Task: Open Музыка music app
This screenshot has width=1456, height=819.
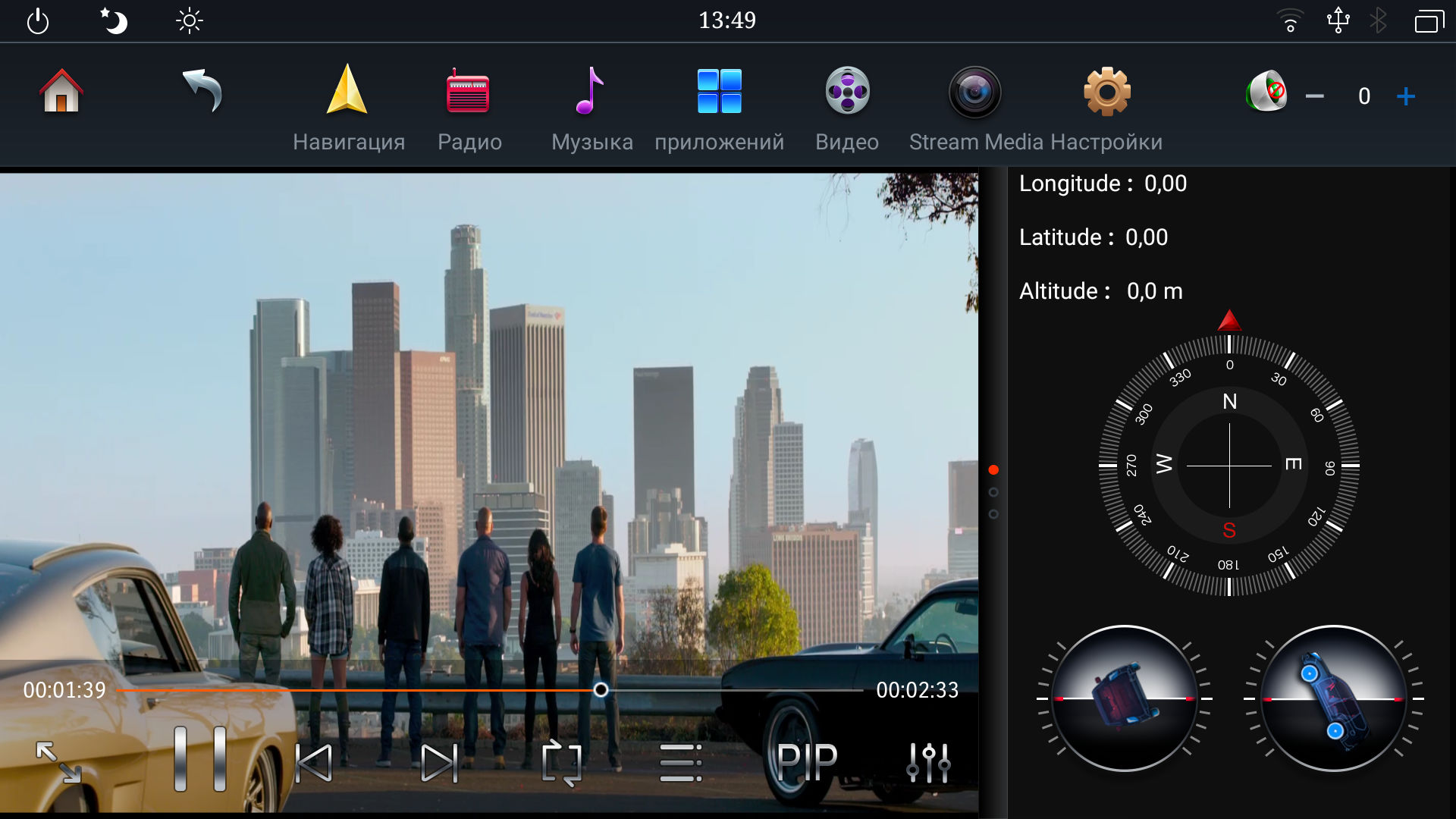Action: 591,108
